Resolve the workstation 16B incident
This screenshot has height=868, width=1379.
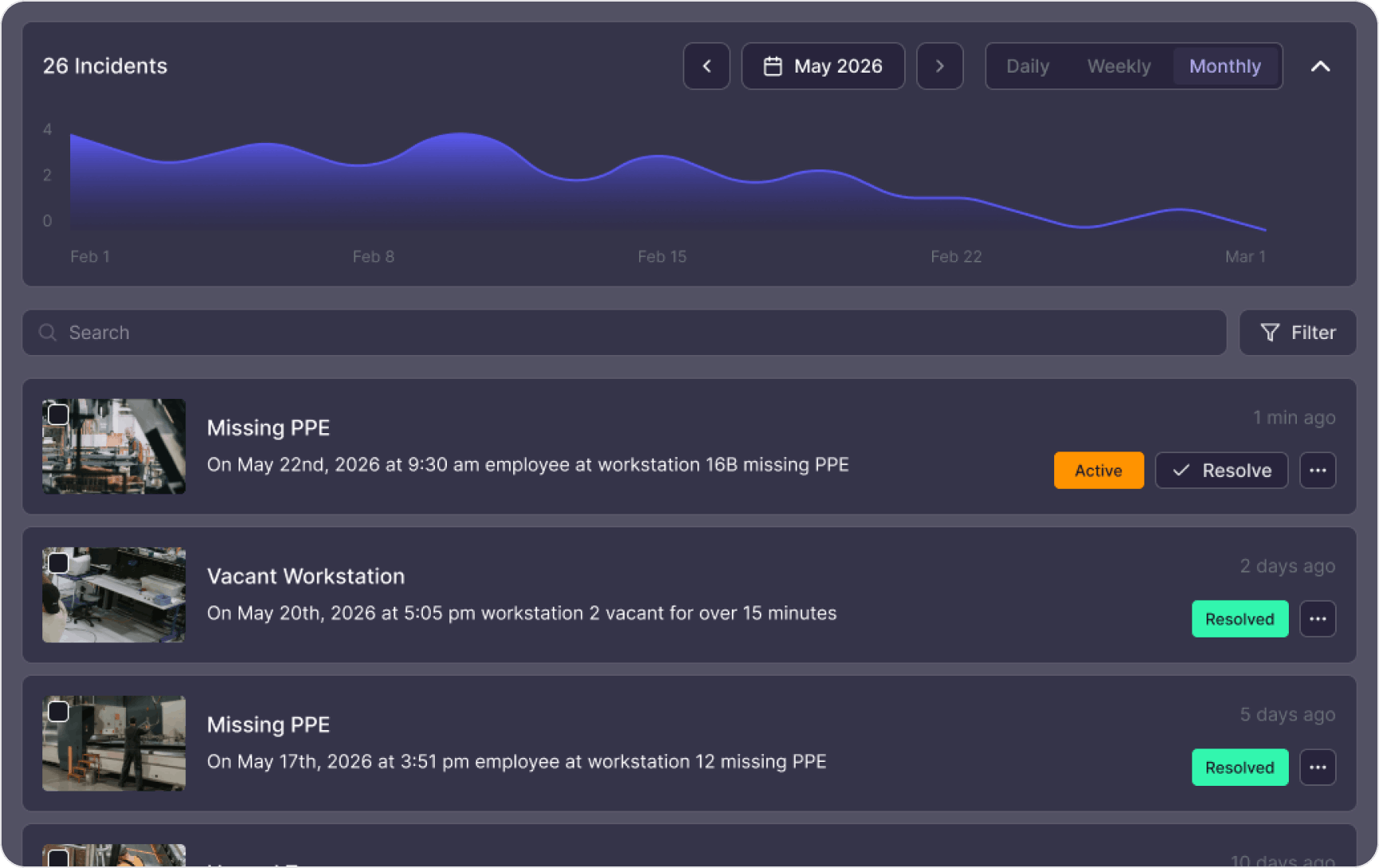pyautogui.click(x=1221, y=471)
